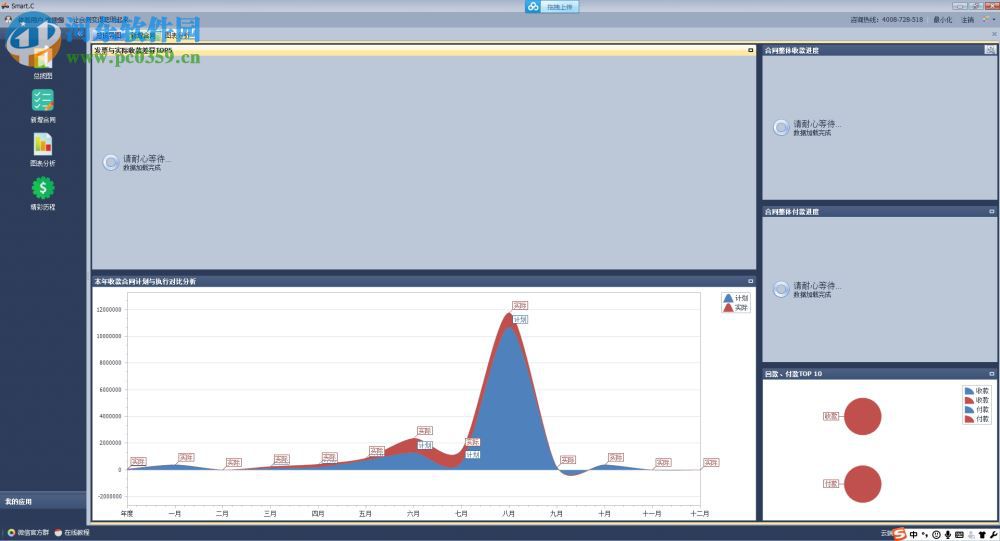Open the 图表分析 bar chart sidebar icon
The image size is (1000, 541).
click(43, 144)
